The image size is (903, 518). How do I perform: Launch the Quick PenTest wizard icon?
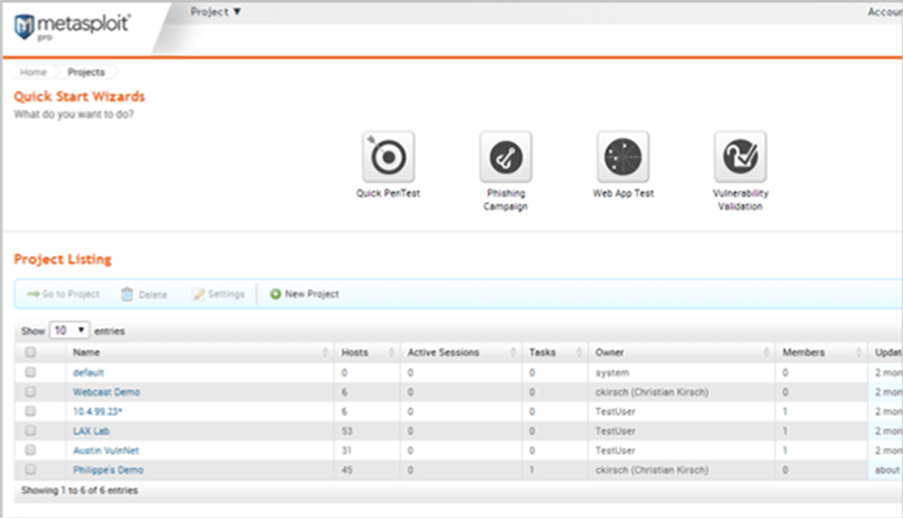click(x=388, y=157)
